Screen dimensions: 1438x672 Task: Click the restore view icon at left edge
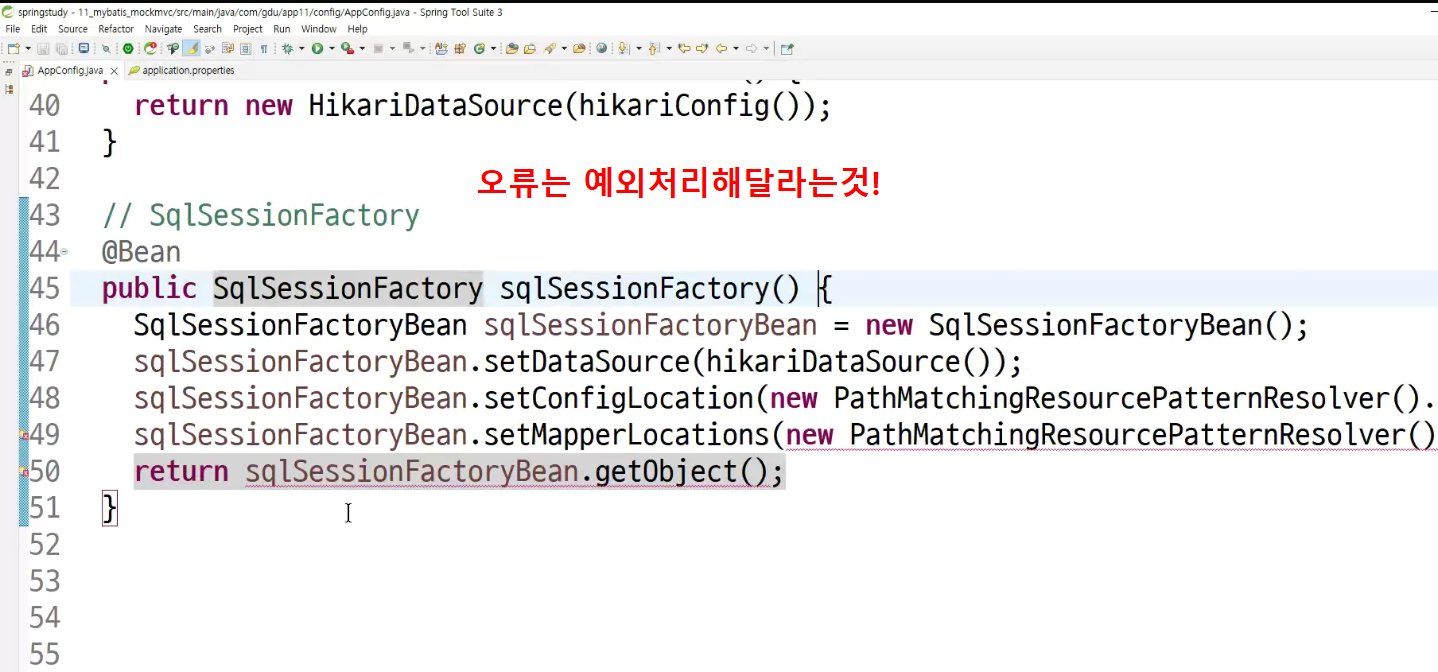(8, 71)
